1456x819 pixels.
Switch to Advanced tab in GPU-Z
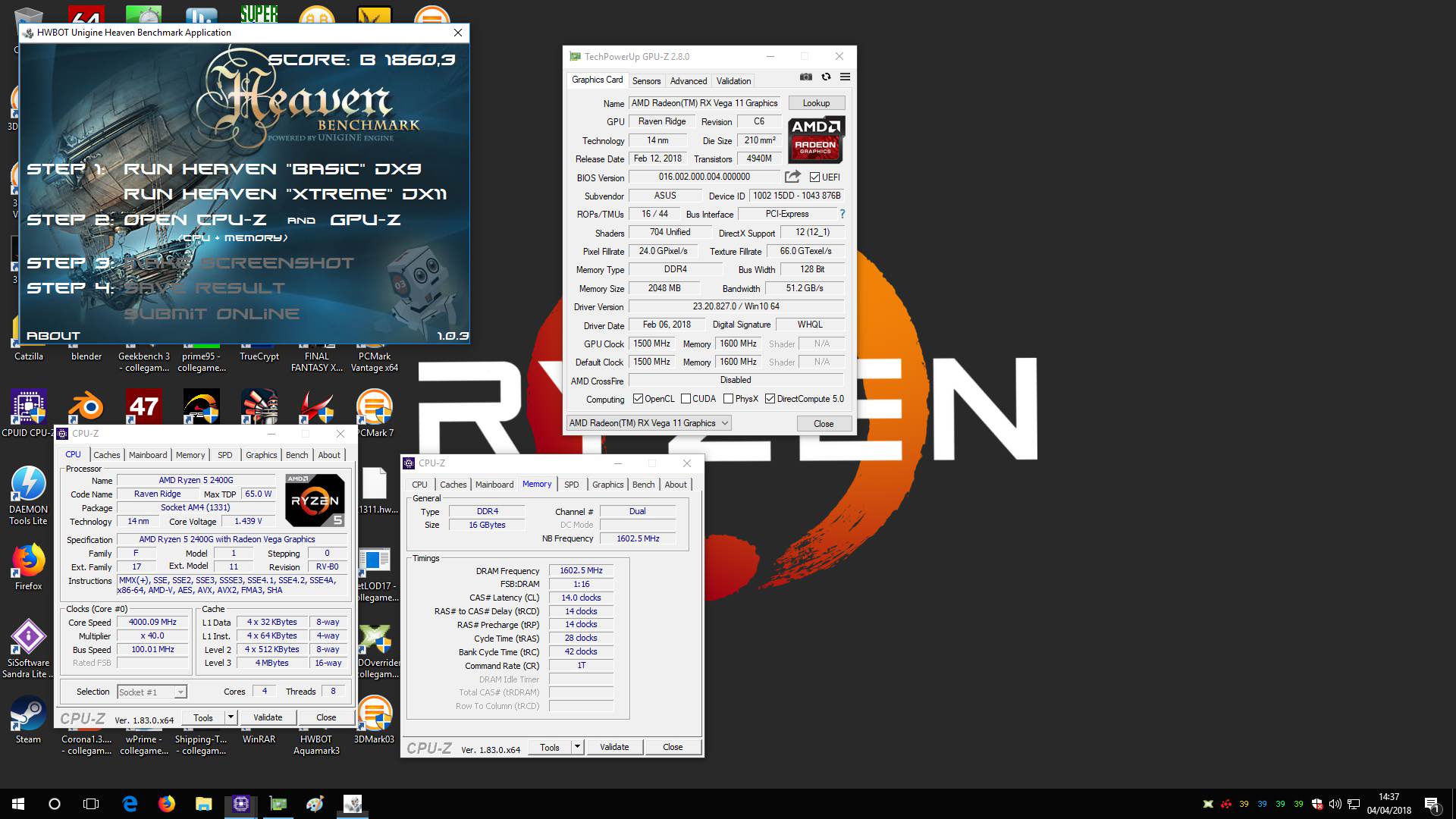tap(689, 81)
